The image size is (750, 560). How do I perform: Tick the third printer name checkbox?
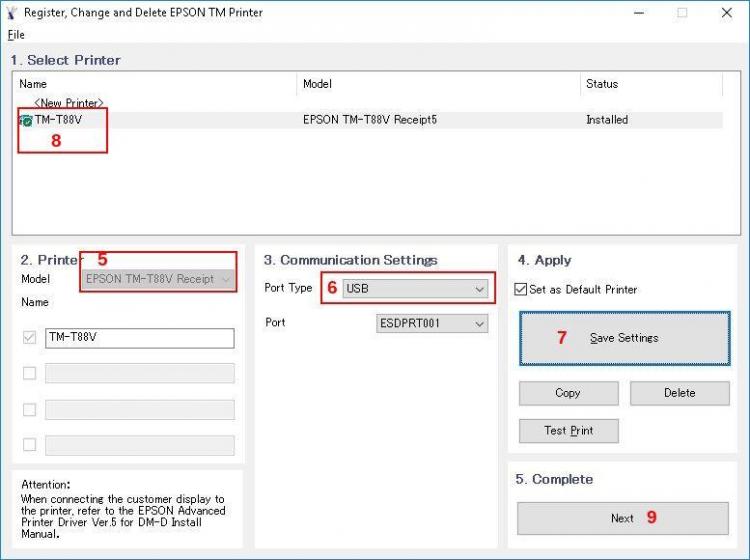pyautogui.click(x=29, y=410)
